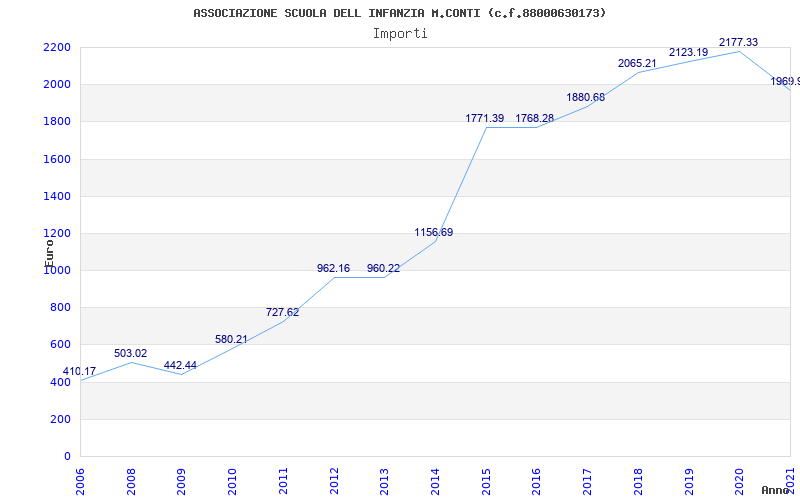Select data label 1880.68
Screen dimensions: 800x500
point(586,97)
